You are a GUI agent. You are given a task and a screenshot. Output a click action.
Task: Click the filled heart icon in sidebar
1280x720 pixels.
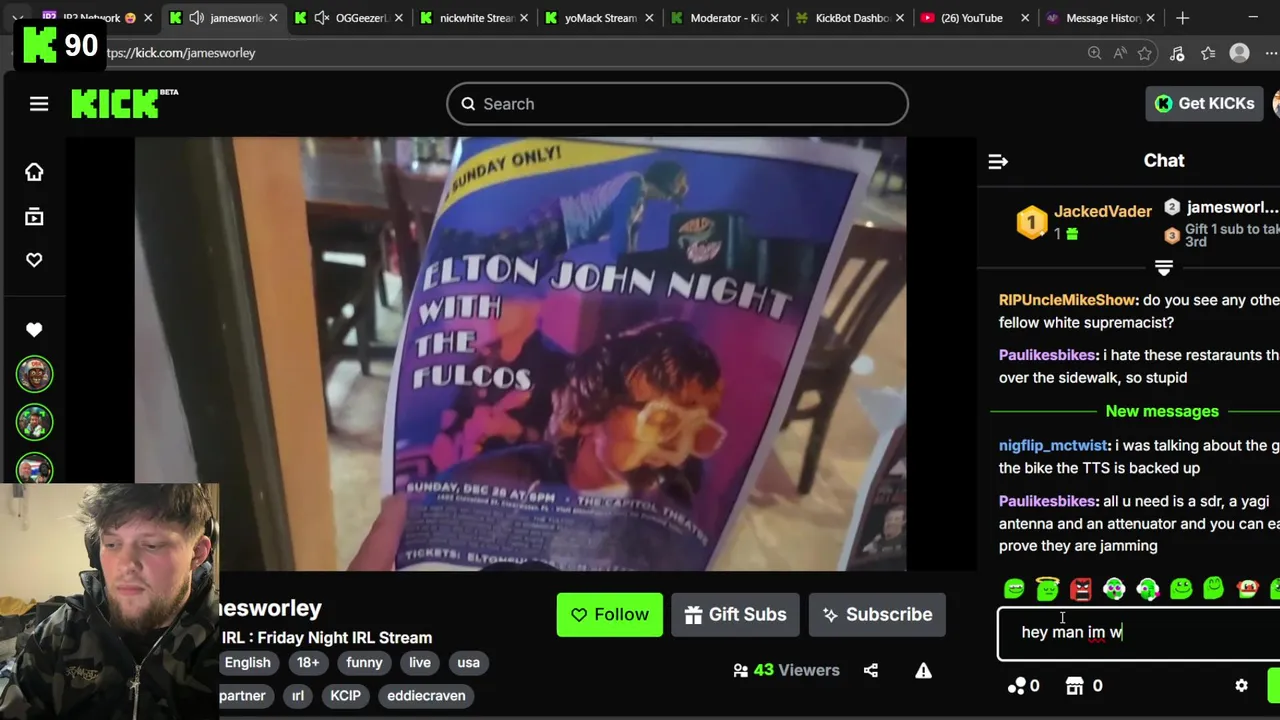pos(34,329)
